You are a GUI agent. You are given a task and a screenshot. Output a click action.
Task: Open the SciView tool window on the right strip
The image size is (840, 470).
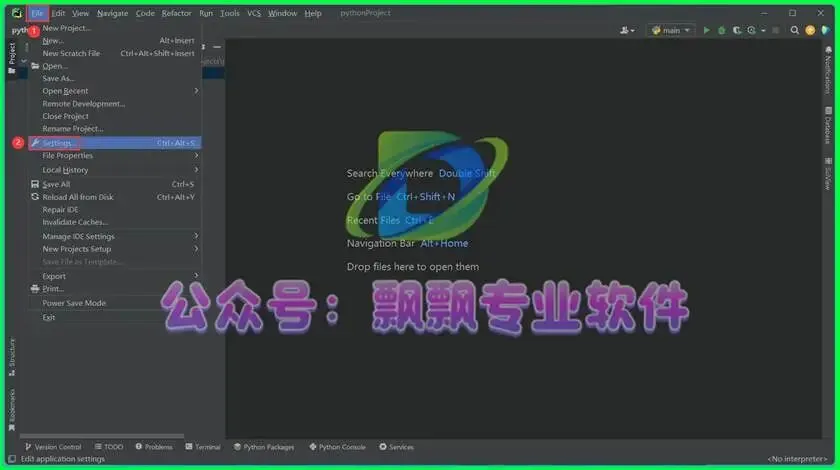(828, 174)
